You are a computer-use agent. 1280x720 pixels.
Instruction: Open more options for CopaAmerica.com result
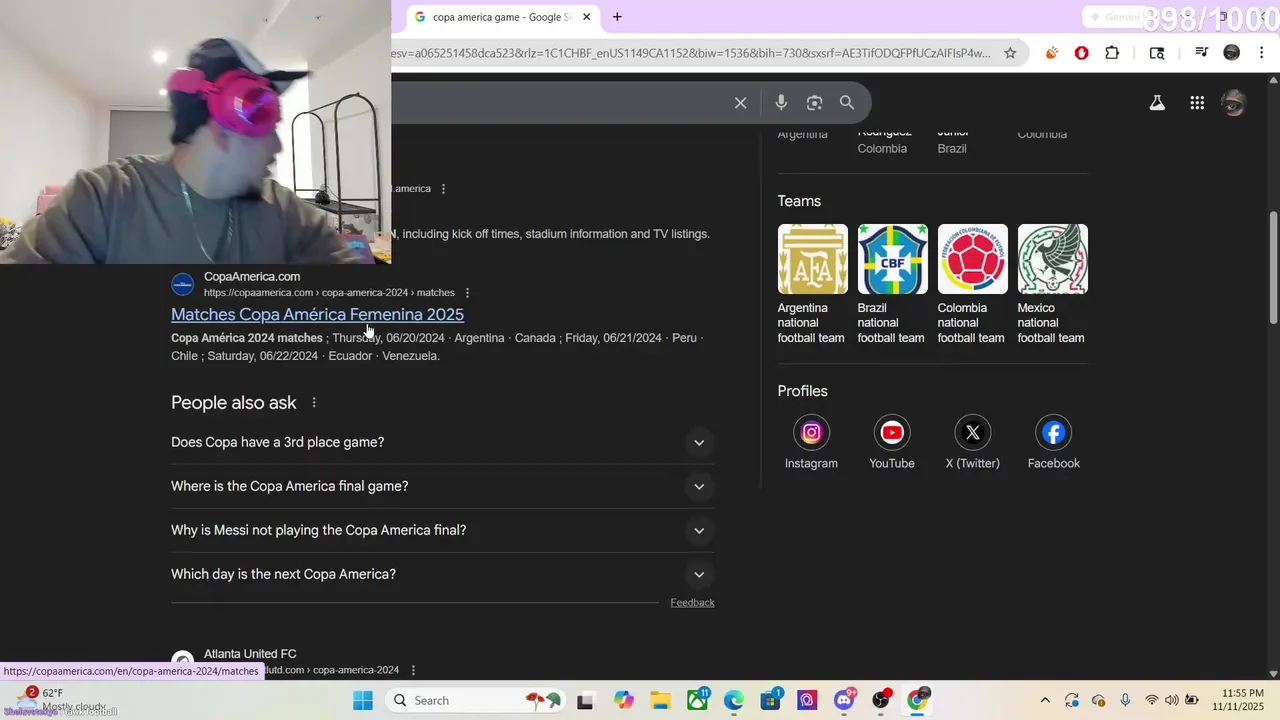pos(467,293)
